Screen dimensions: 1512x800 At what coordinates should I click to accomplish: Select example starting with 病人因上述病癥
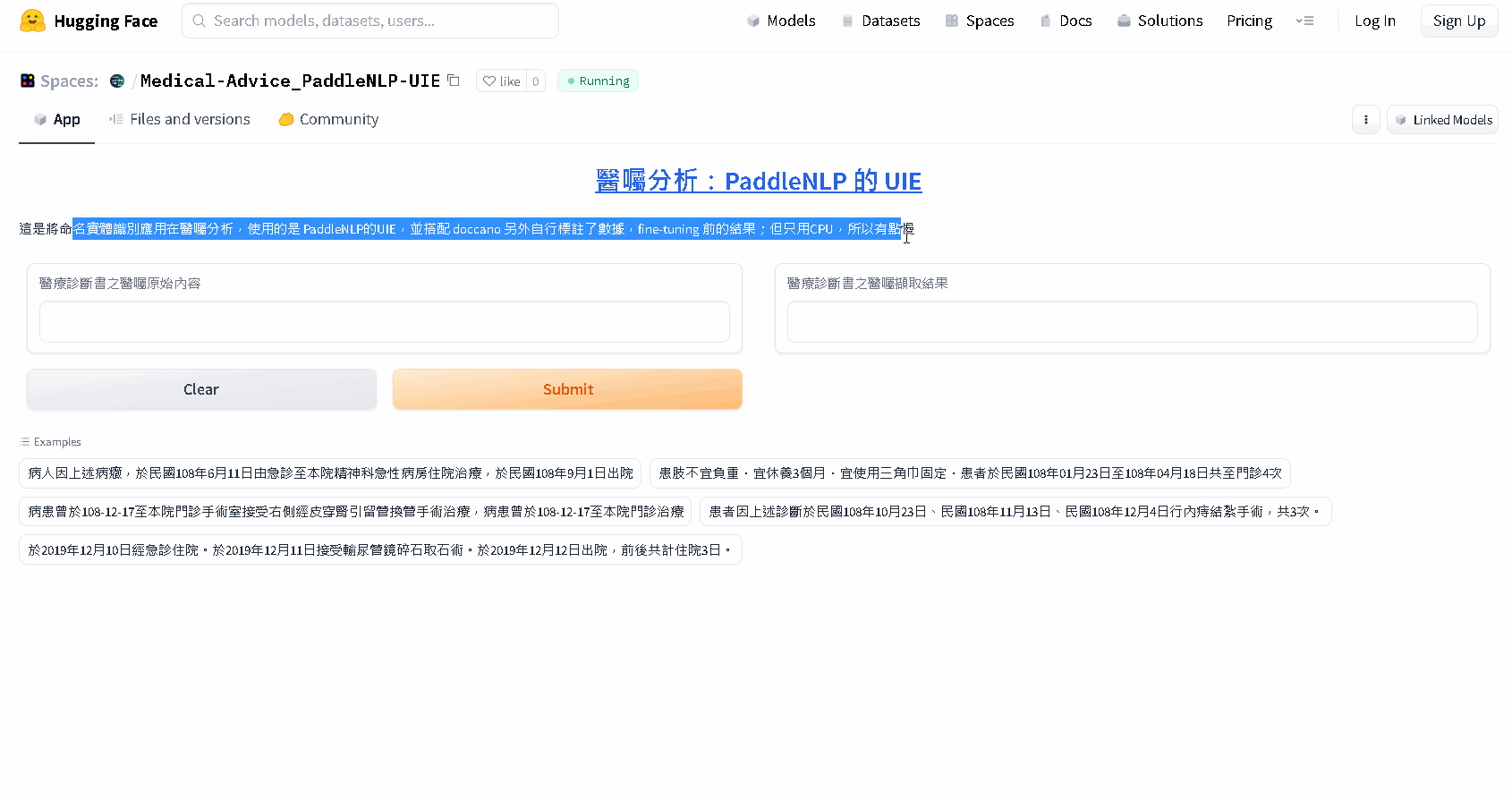(330, 473)
